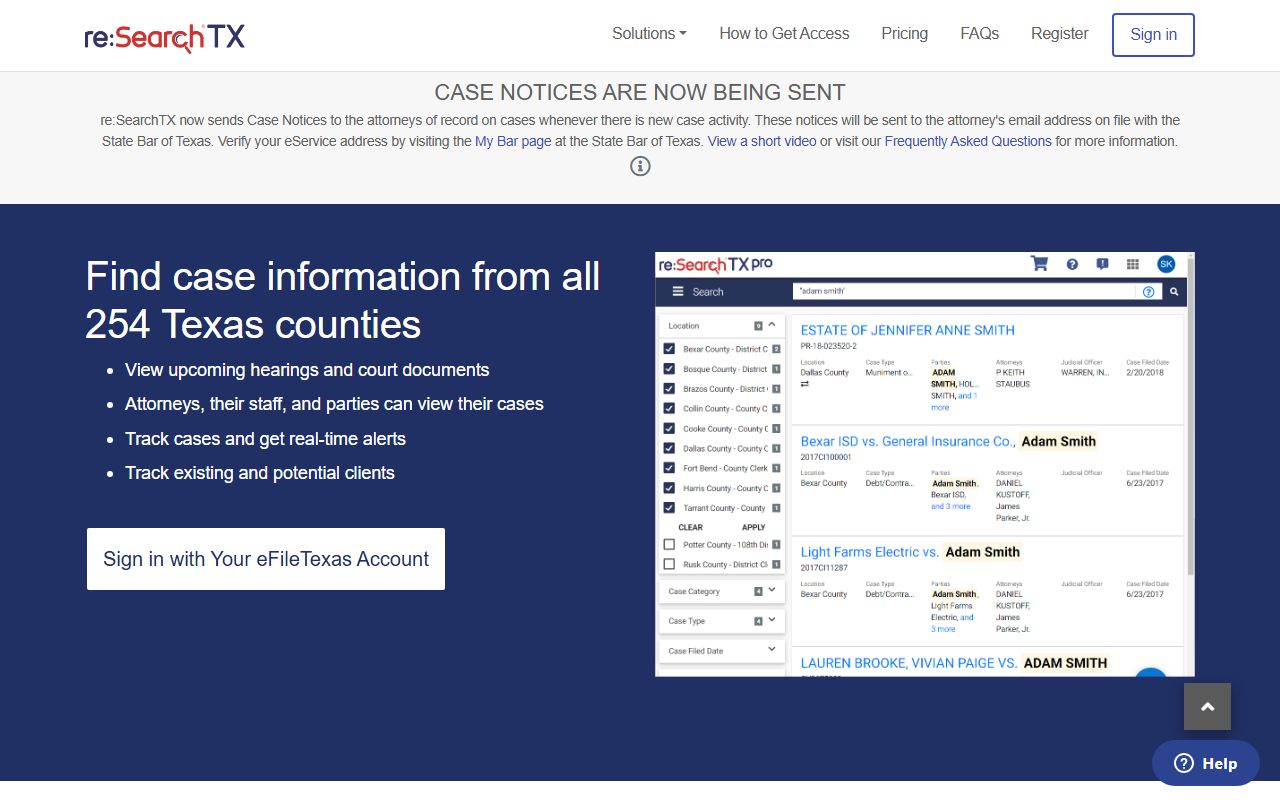The image size is (1280, 800).
Task: Follow the My Bar page link
Action: click(x=513, y=141)
